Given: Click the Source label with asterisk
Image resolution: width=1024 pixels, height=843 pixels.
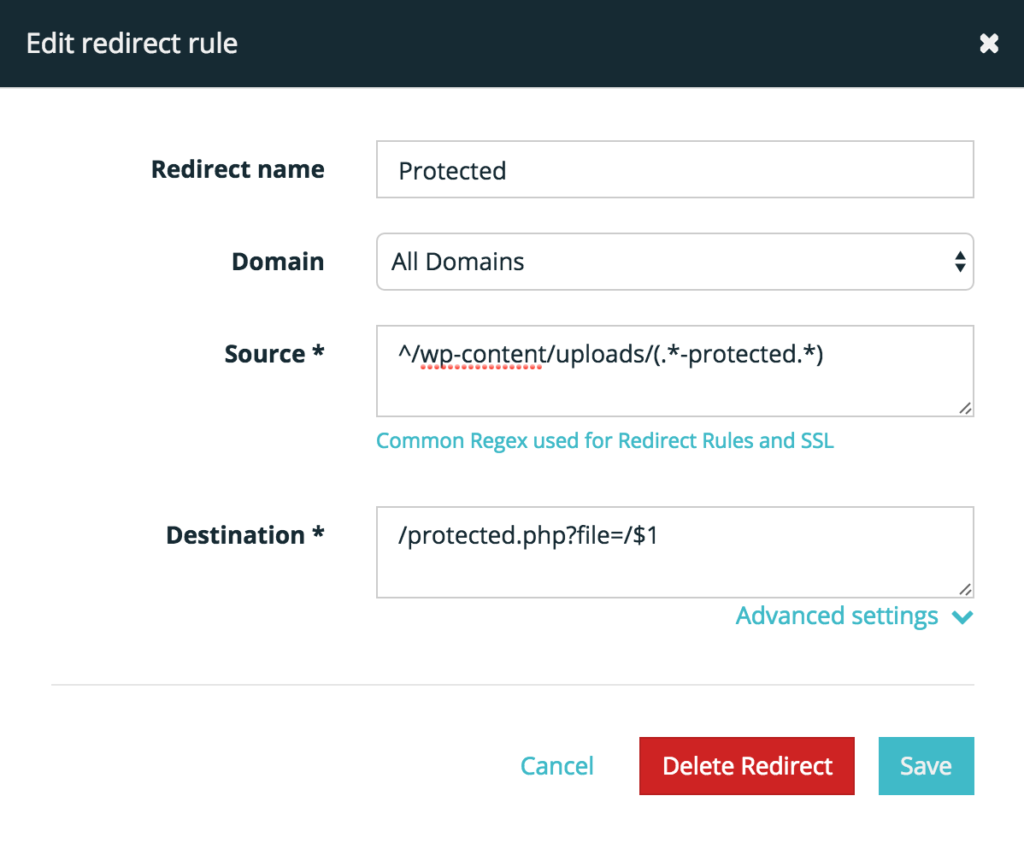Looking at the screenshot, I should 274,353.
